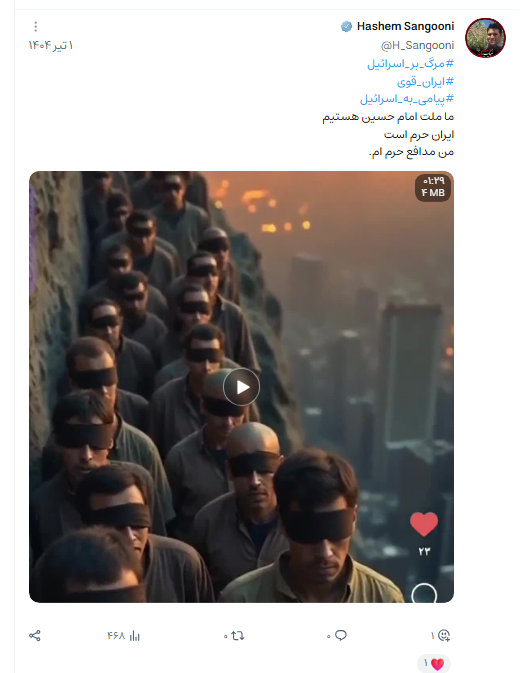Play the video with the center play button
Image resolution: width=520 pixels, height=673 pixels.
[241, 387]
